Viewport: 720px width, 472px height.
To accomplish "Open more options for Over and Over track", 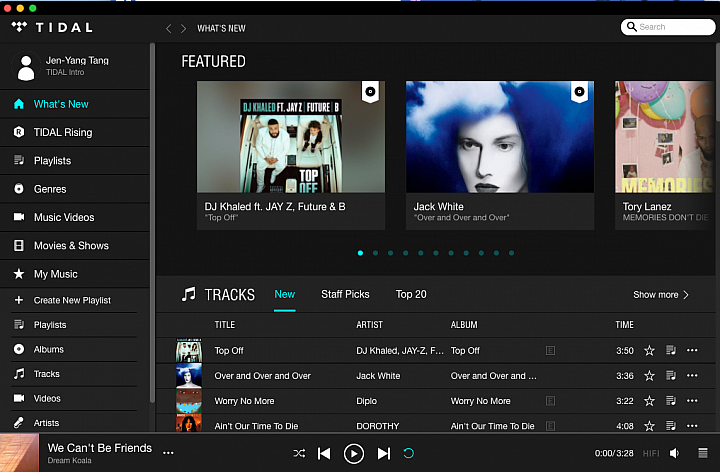I will coord(692,376).
